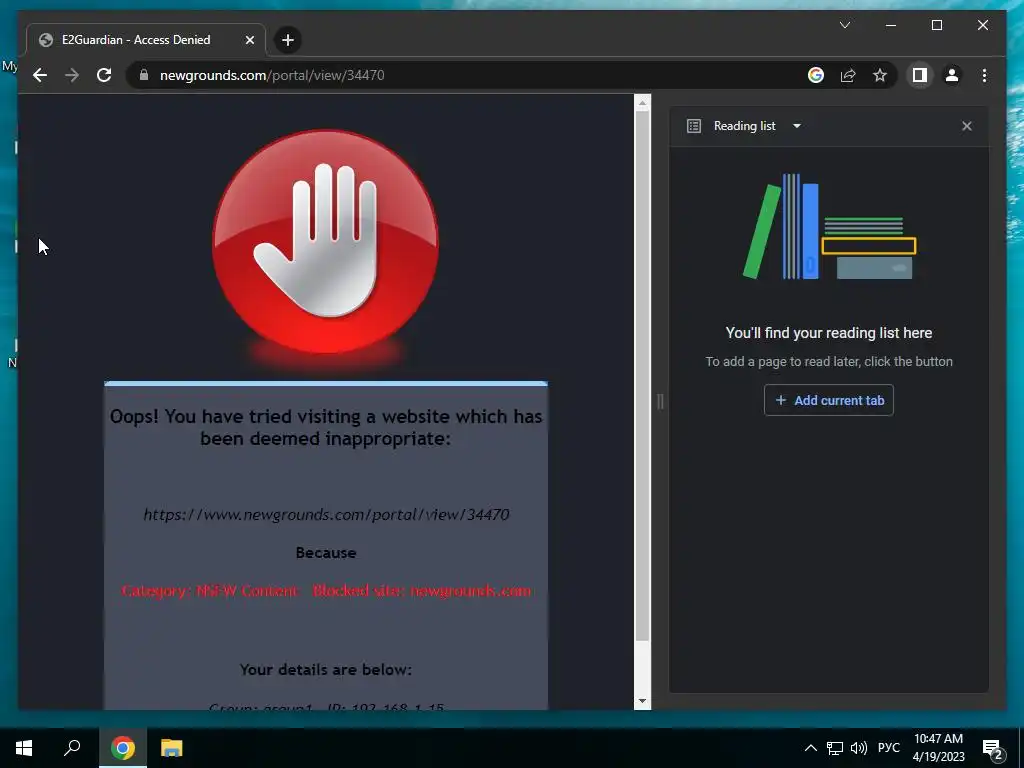Click 'You'll find your reading list here' heading
Screen dimensions: 1024x768
pos(829,333)
